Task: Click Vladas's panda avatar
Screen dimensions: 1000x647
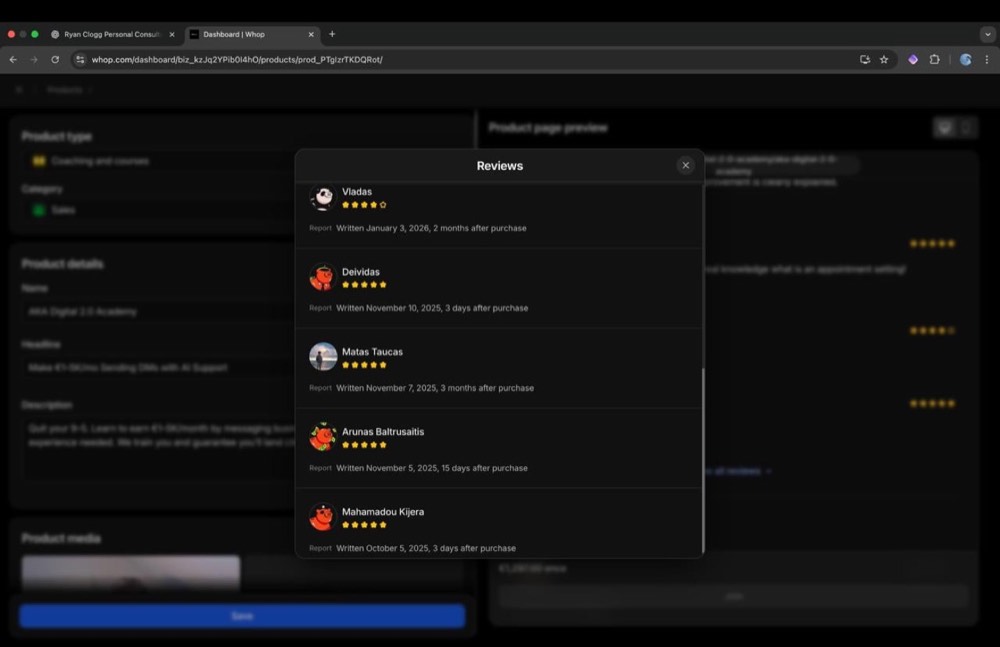Action: 323,197
